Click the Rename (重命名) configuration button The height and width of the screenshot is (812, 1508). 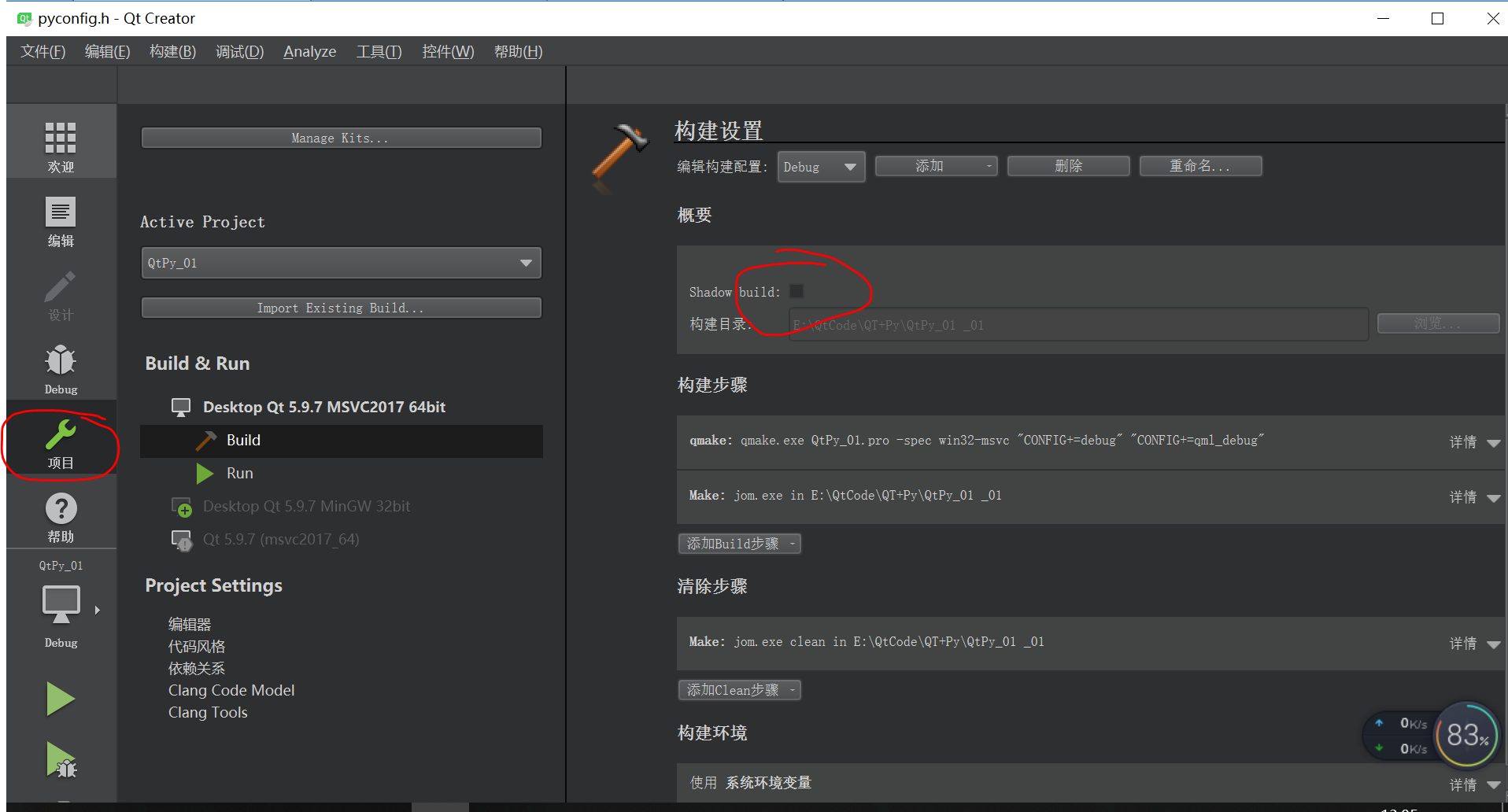(1200, 166)
